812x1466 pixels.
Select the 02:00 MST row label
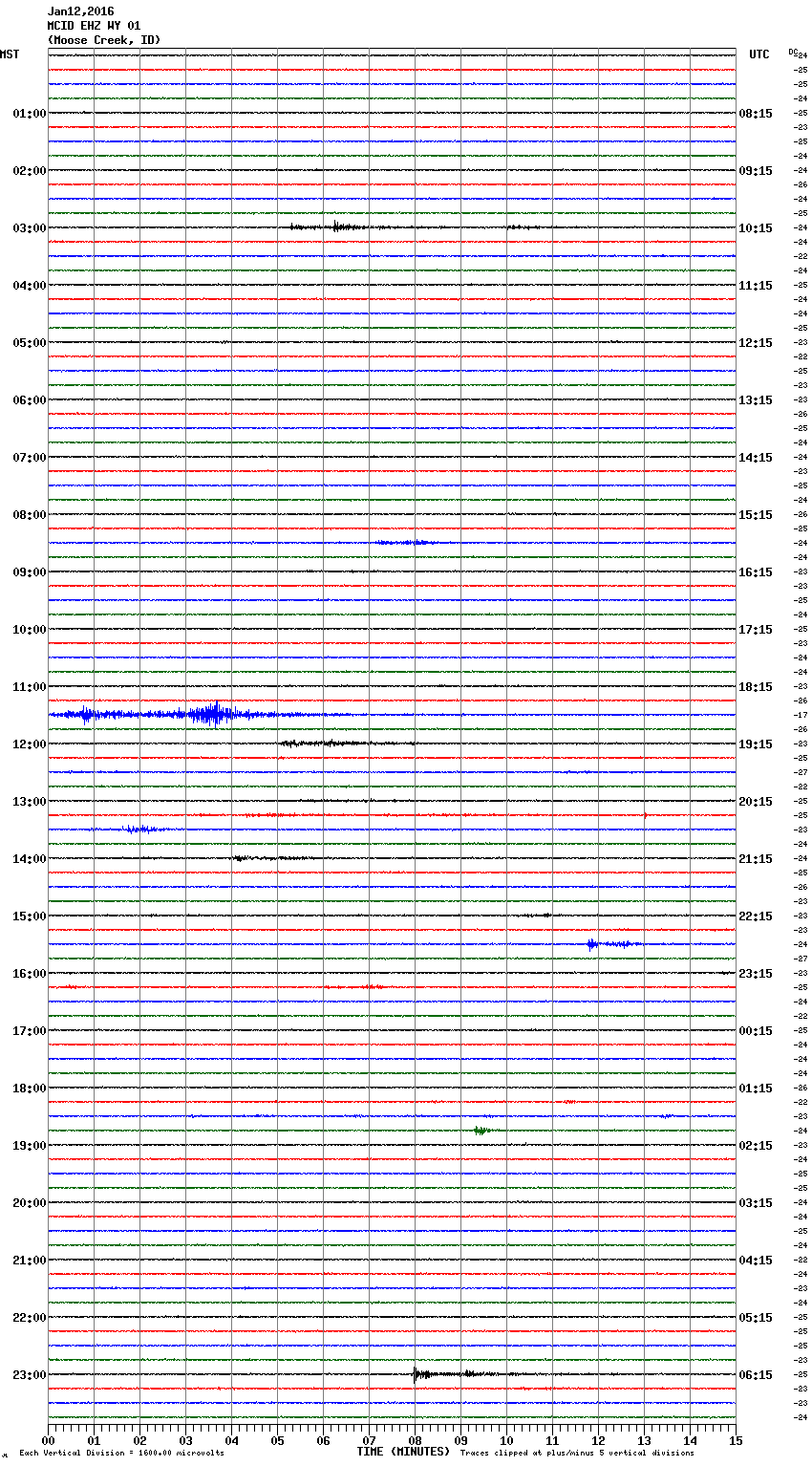click(30, 171)
